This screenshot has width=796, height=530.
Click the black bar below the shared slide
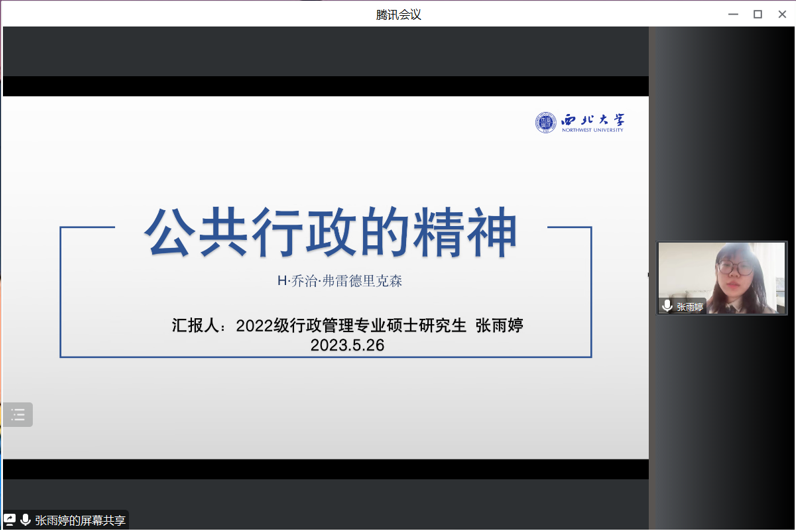[x=325, y=469]
